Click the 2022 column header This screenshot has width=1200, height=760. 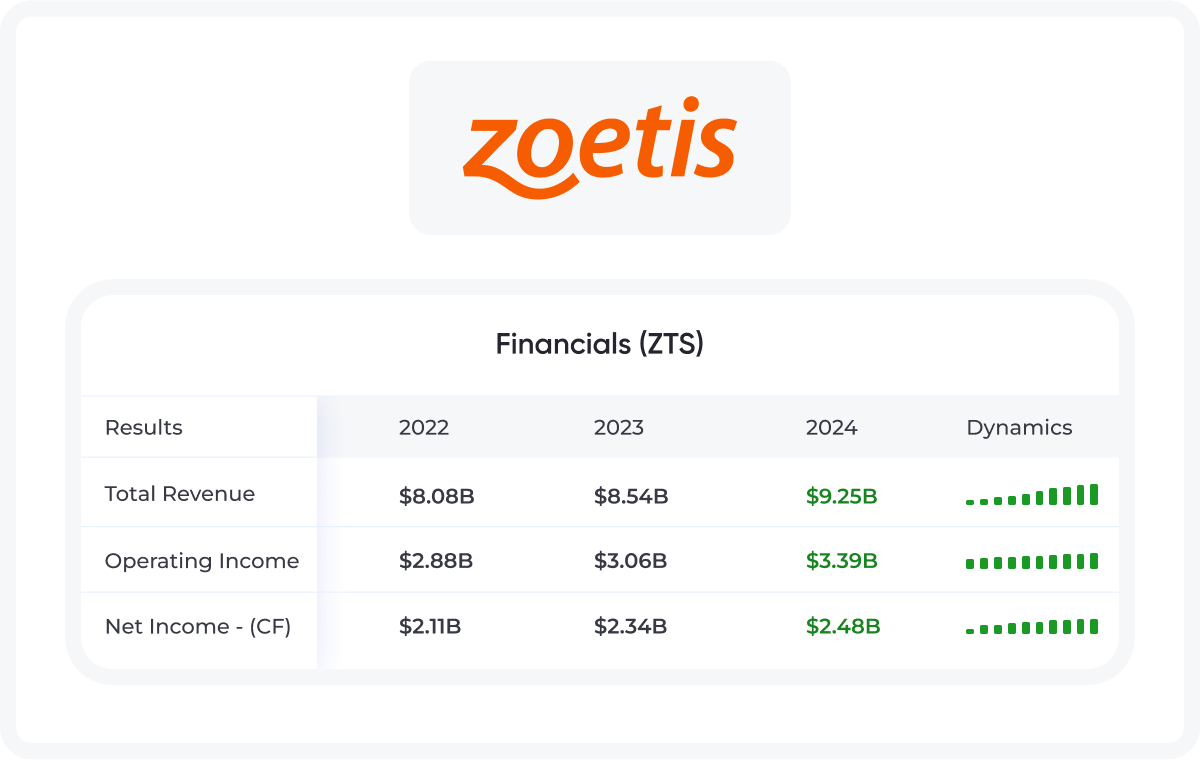coord(424,428)
